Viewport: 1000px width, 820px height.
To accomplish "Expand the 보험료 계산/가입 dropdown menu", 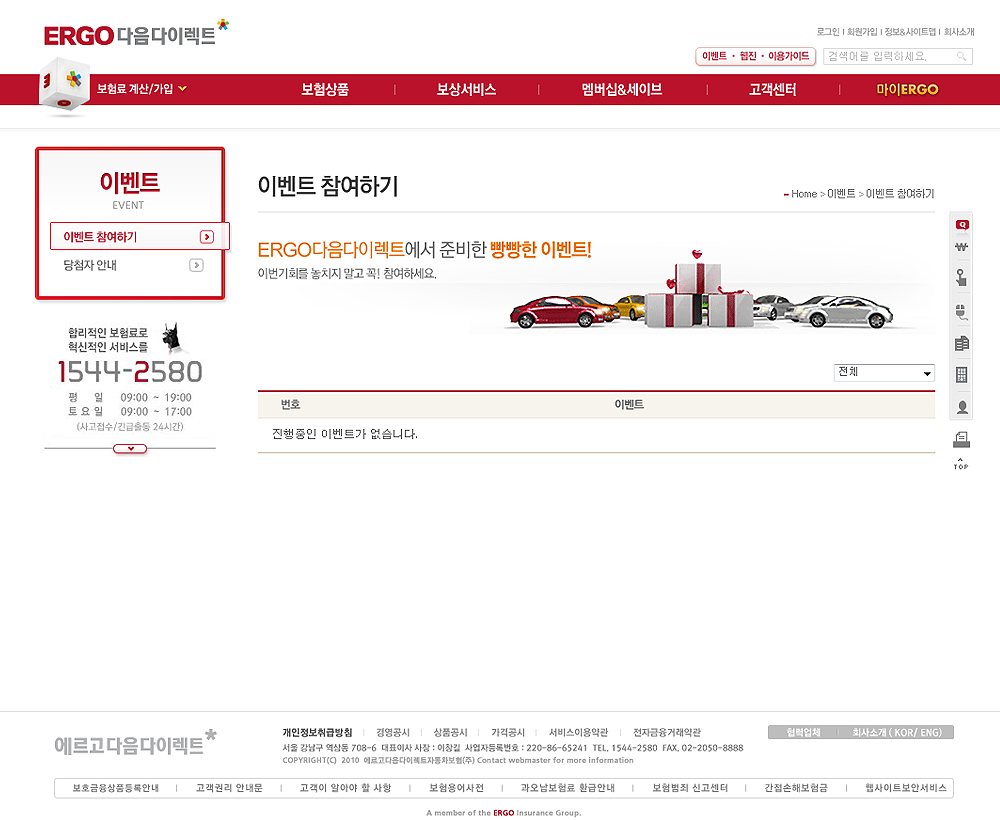I will pos(141,89).
